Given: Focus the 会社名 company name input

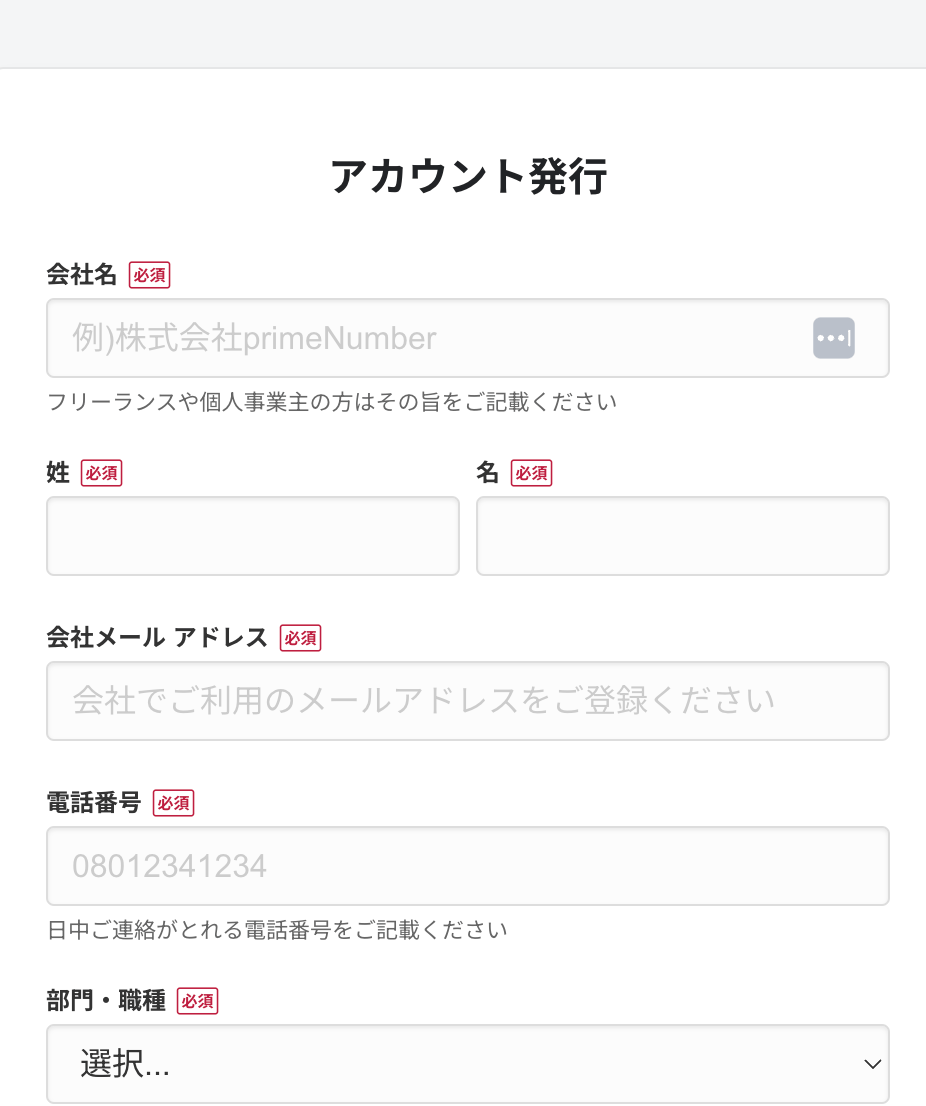Looking at the screenshot, I should 468,338.
